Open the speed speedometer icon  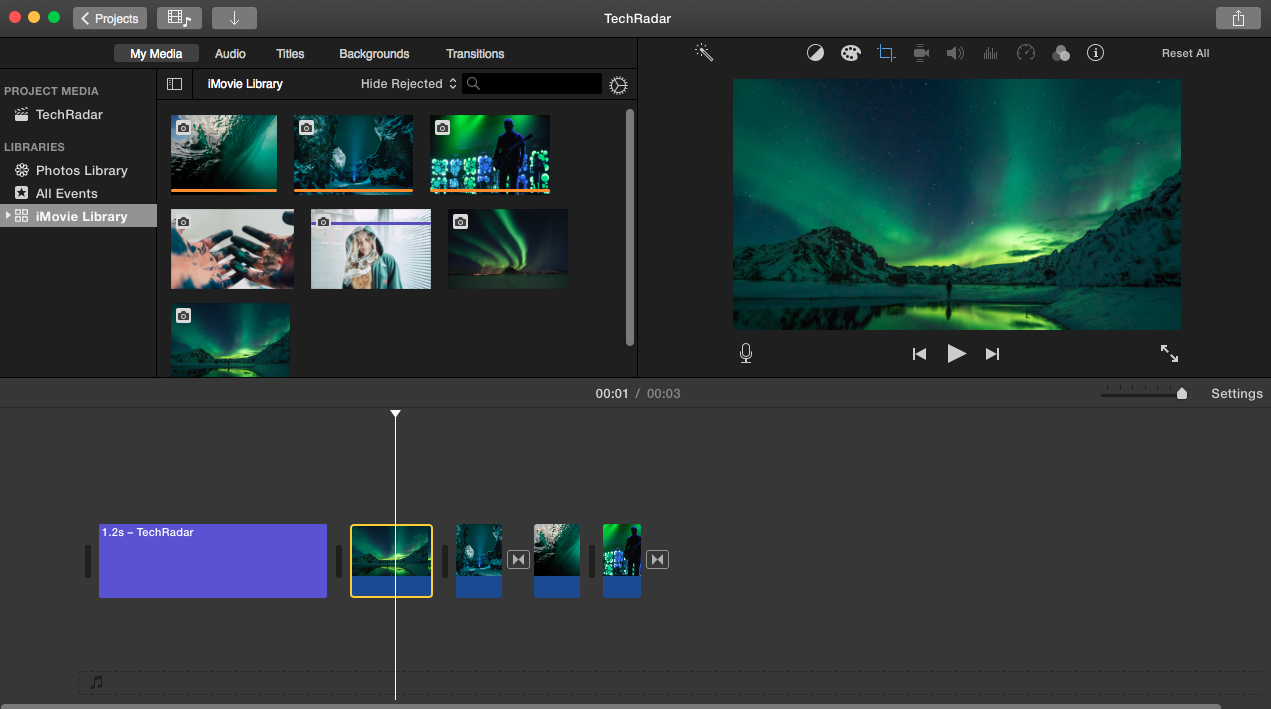click(x=1025, y=53)
